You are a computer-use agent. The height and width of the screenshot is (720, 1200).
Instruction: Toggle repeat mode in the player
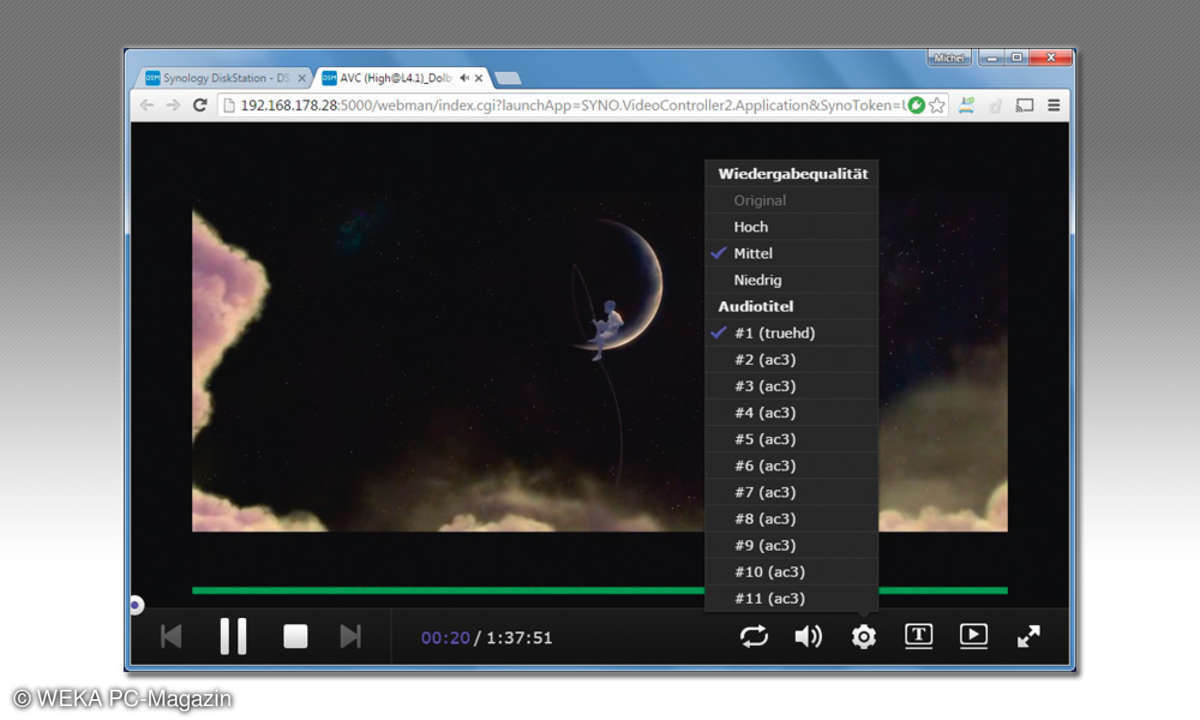(754, 636)
